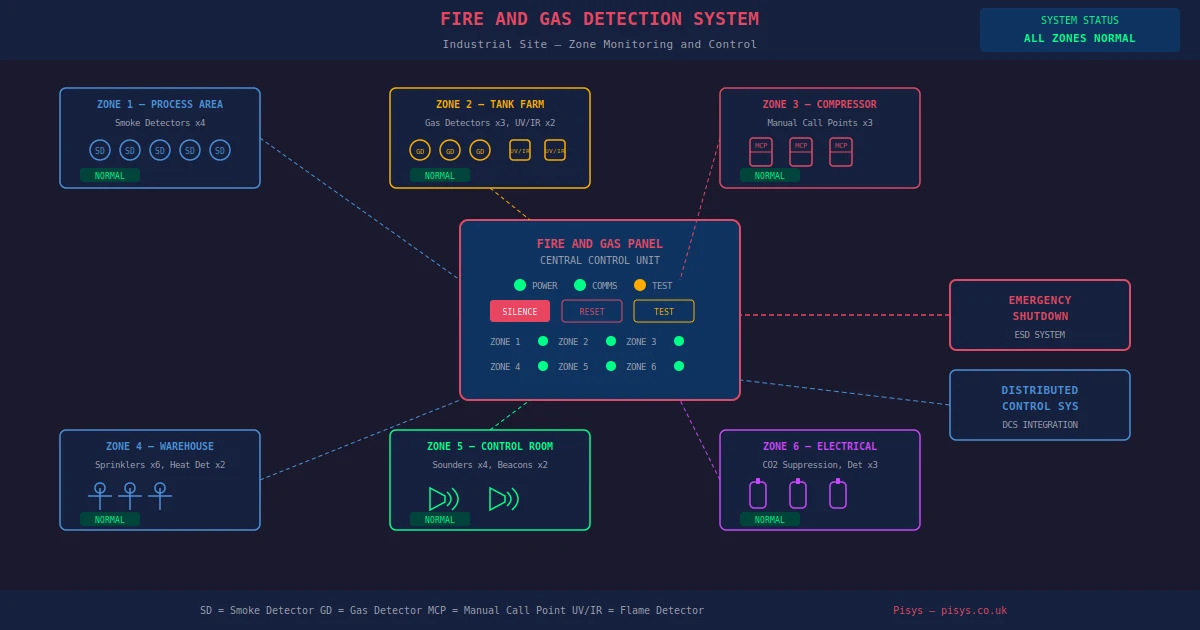Image resolution: width=1200 pixels, height=630 pixels.
Task: Click the NORMAL status badge in Zone 2
Action: point(440,175)
